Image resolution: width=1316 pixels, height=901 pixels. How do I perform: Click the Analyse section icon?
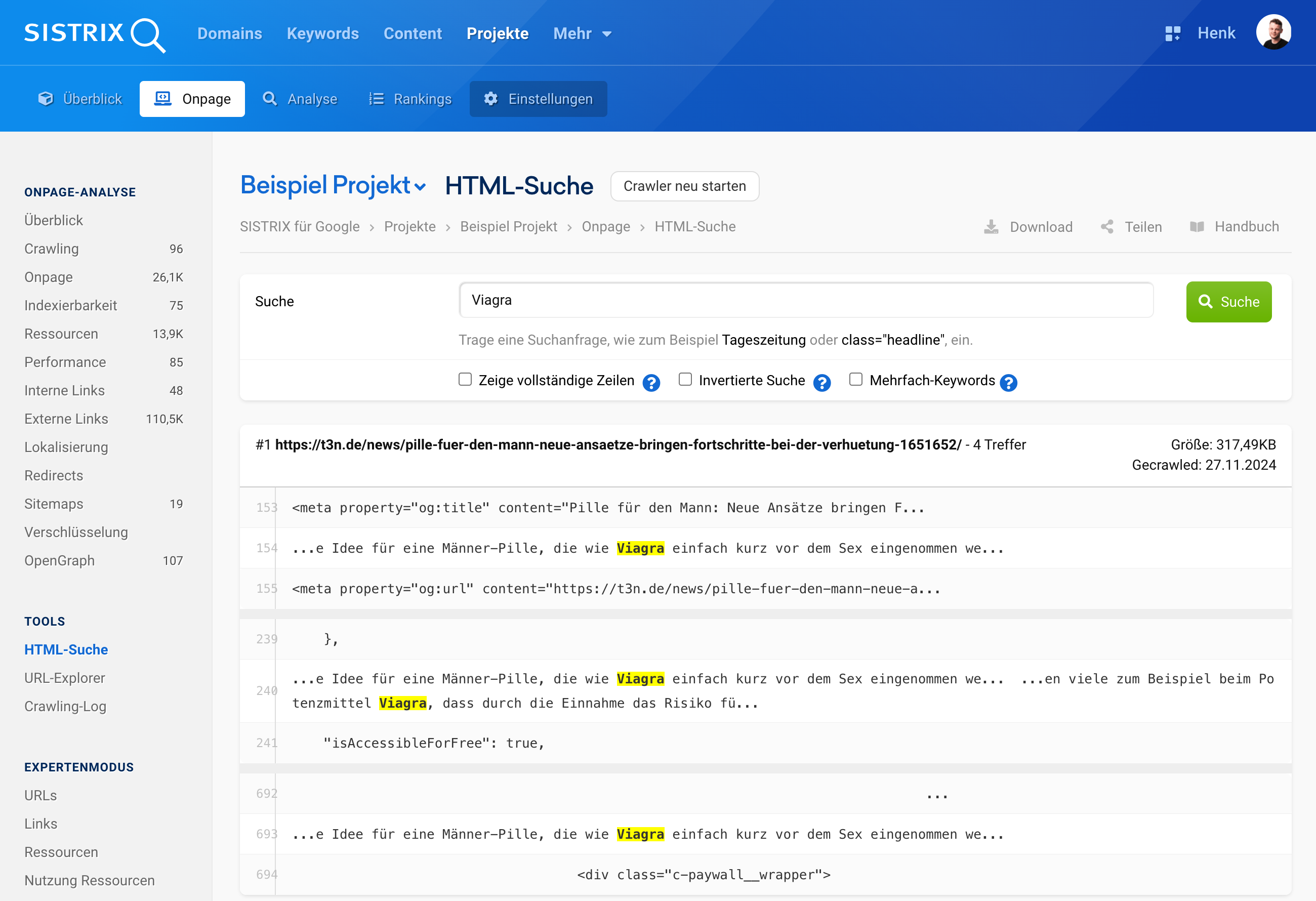(271, 98)
